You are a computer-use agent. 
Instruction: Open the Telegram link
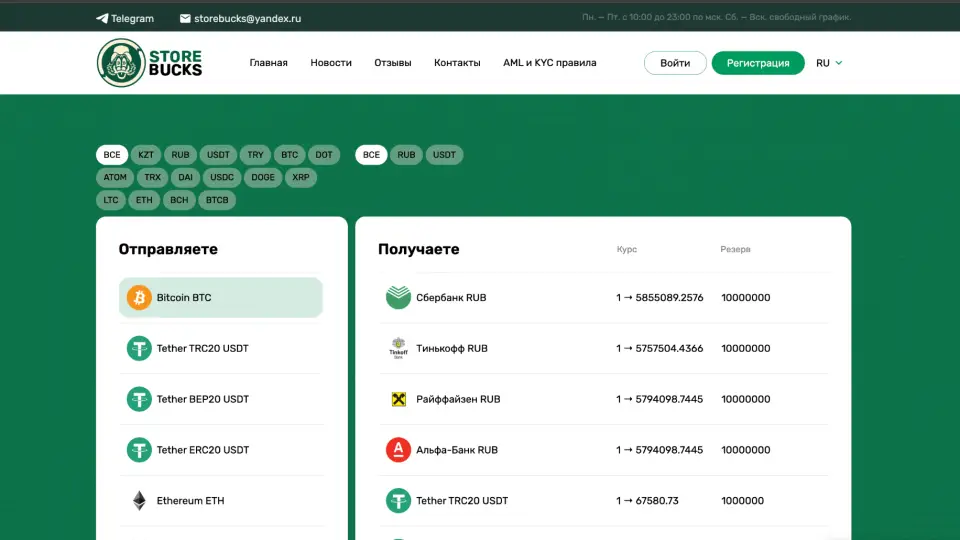pos(125,18)
